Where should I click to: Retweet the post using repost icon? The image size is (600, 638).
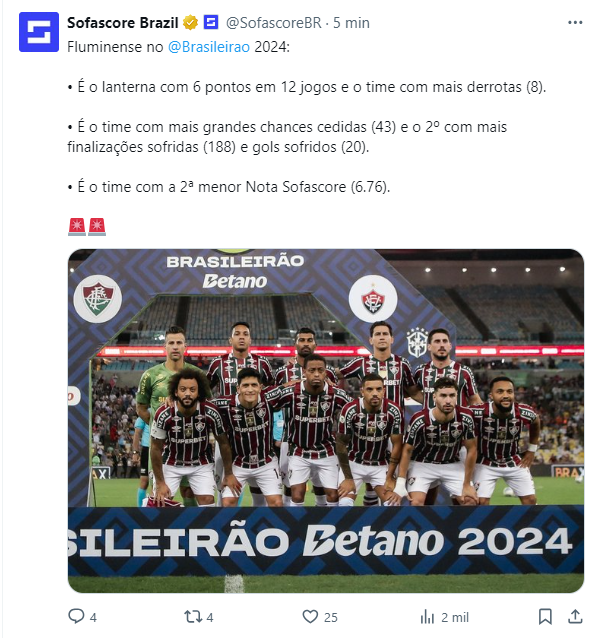[x=193, y=617]
